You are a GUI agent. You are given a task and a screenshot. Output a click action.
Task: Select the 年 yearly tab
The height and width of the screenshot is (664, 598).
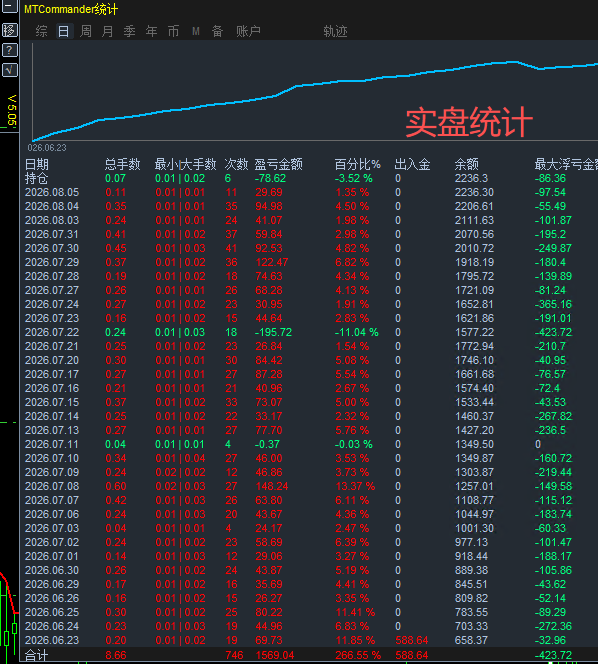click(151, 31)
